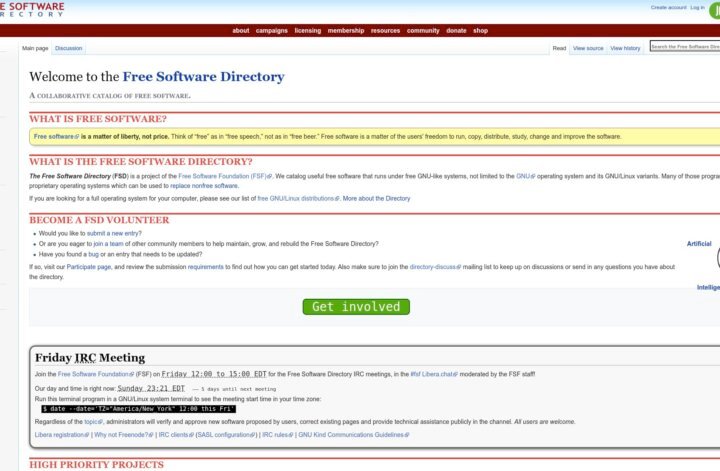Viewport: 720px width, 471px height.
Task: Click the 'submit a new entry' link
Action: (x=114, y=233)
